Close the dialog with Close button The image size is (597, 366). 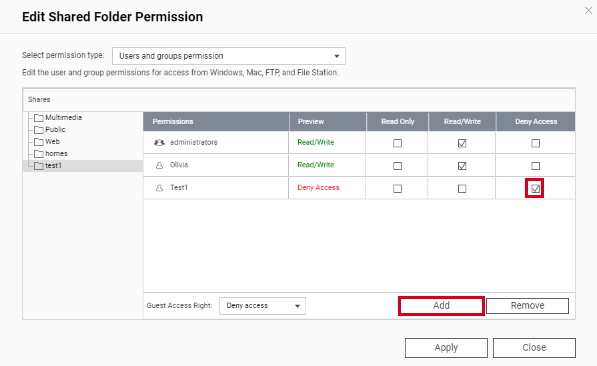tap(534, 348)
